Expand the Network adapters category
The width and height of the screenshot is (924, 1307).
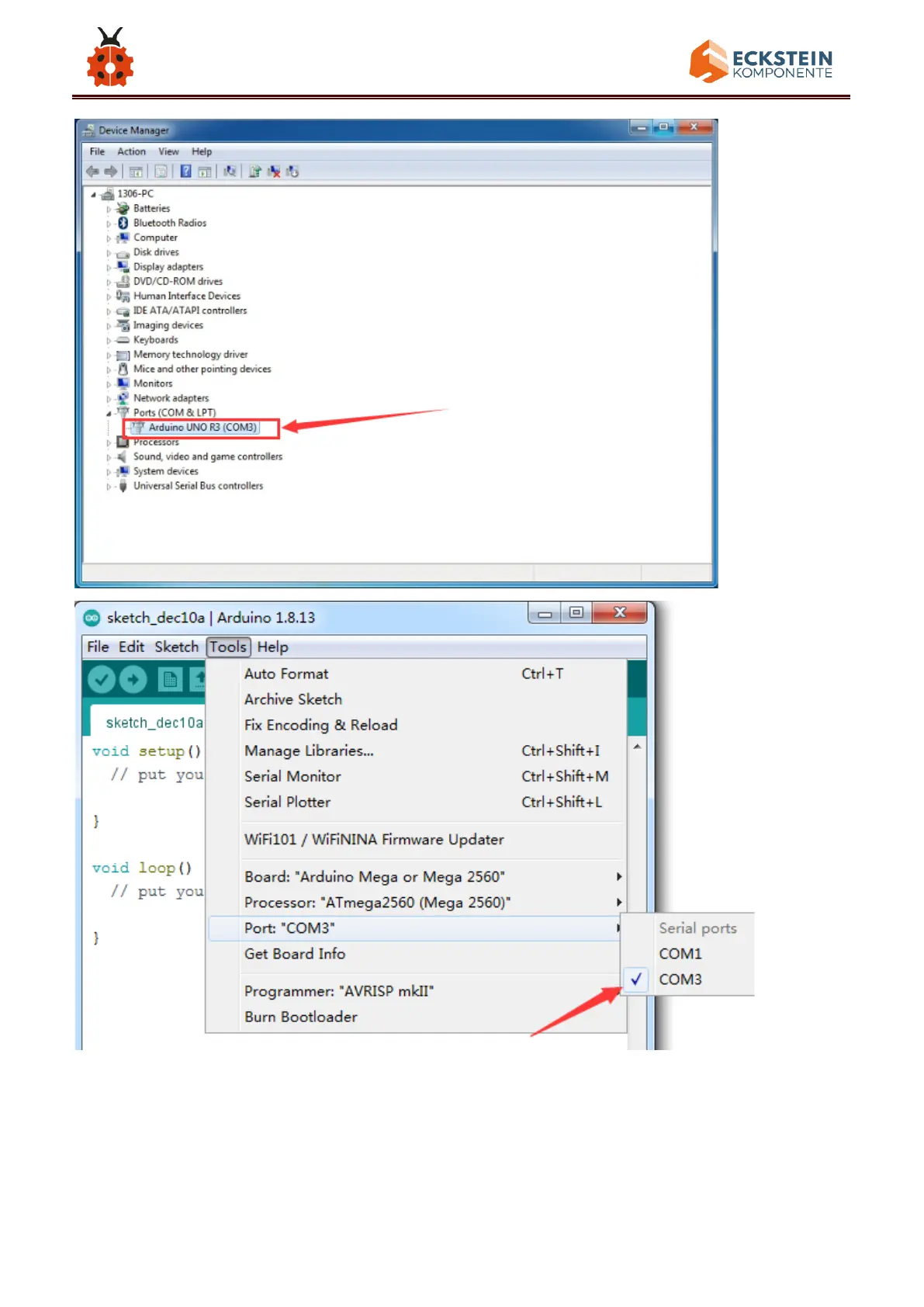coord(109,398)
